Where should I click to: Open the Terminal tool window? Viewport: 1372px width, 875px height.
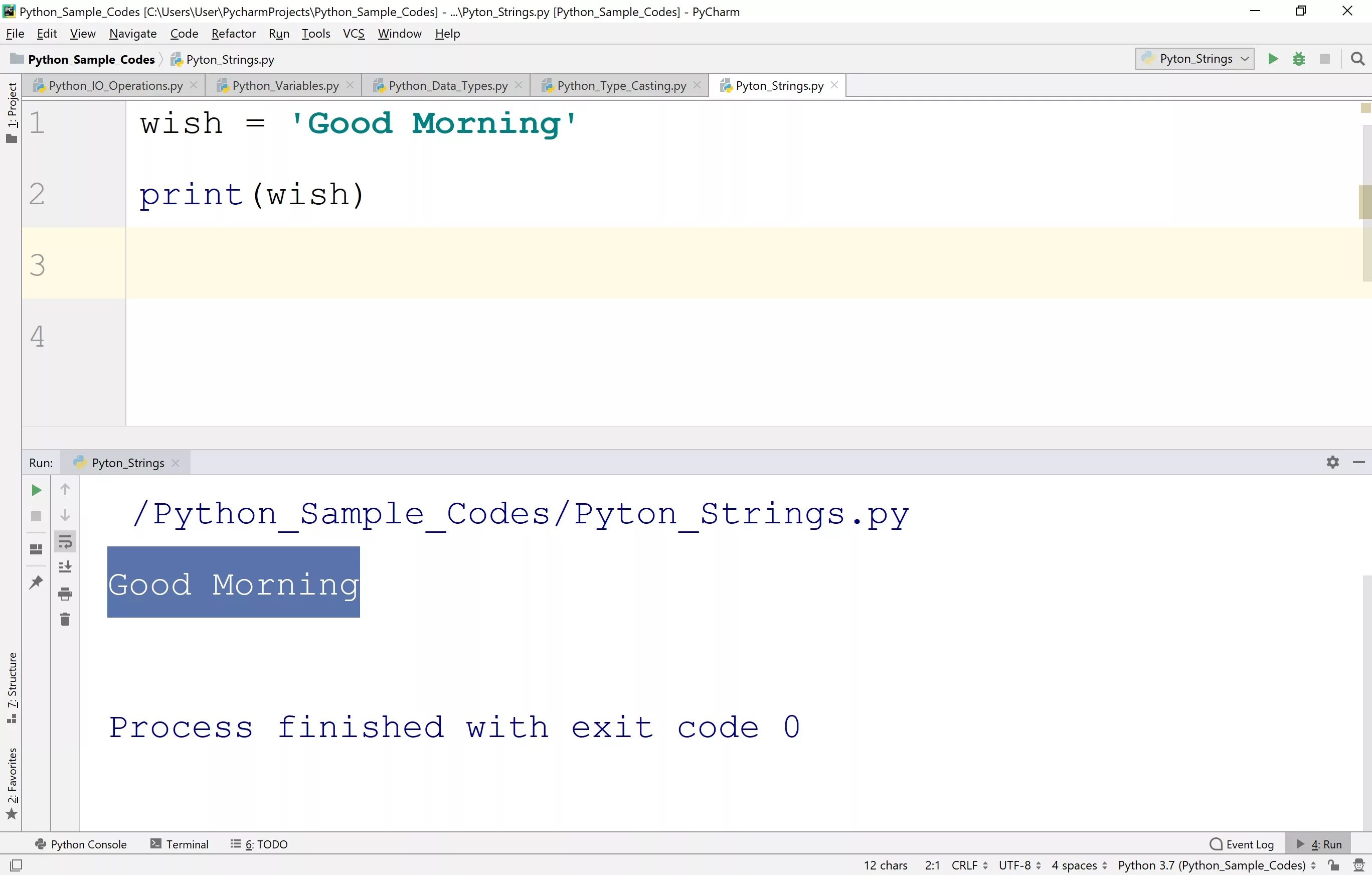pos(180,844)
